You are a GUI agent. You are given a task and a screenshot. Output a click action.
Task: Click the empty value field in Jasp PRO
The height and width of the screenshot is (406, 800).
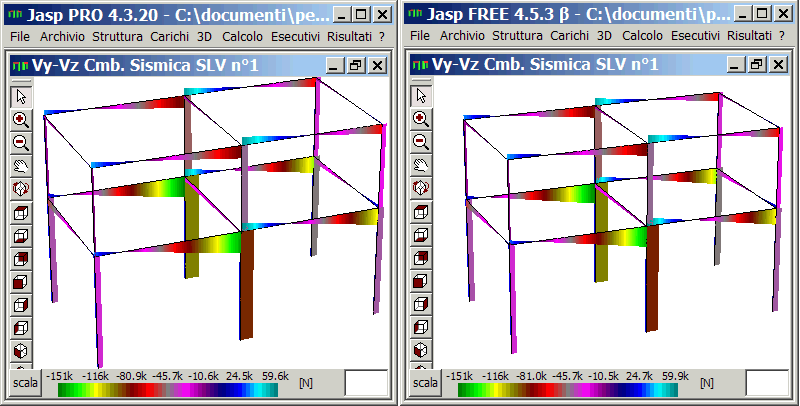coord(366,383)
